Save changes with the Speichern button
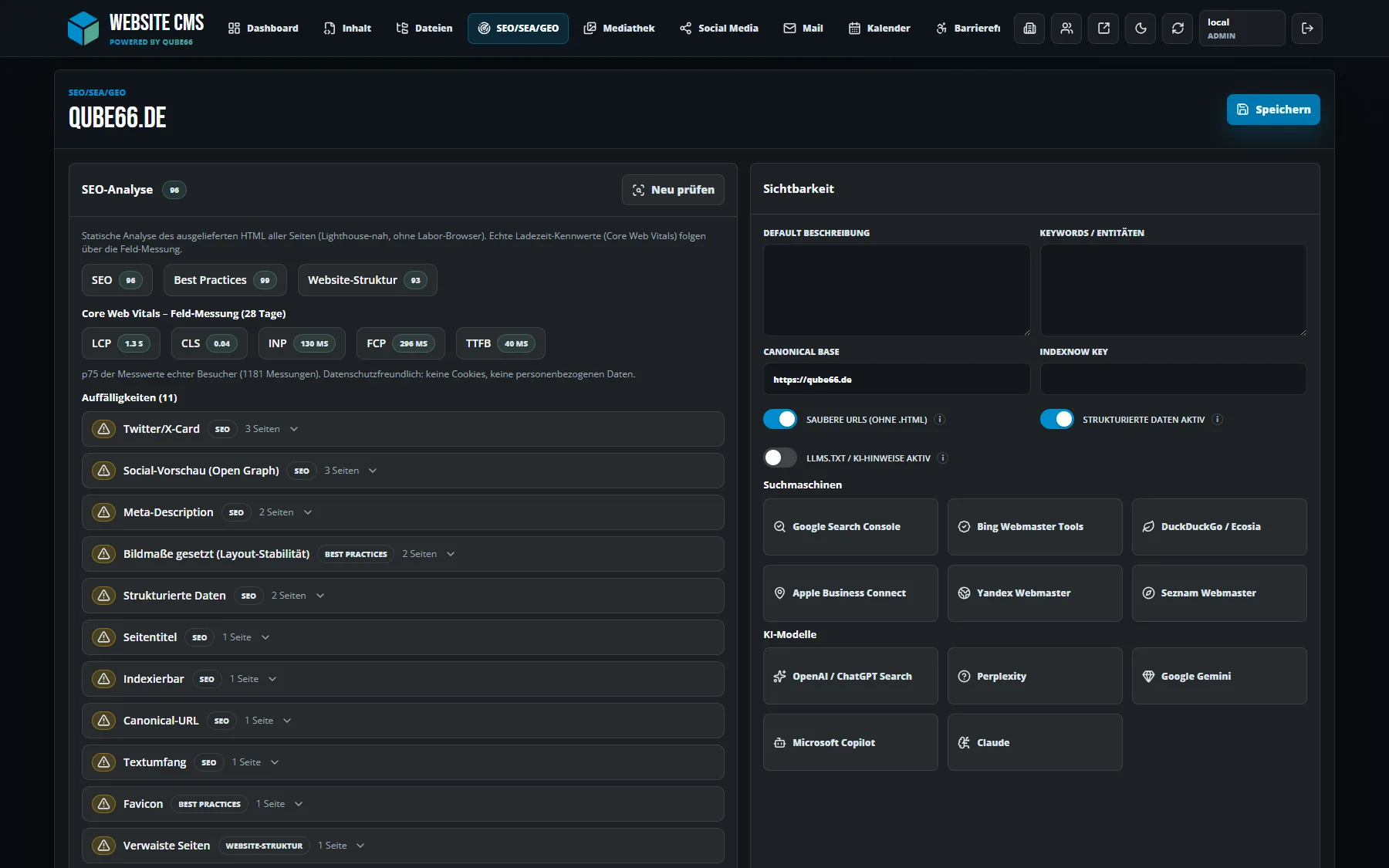The image size is (1389, 868). pos(1273,110)
